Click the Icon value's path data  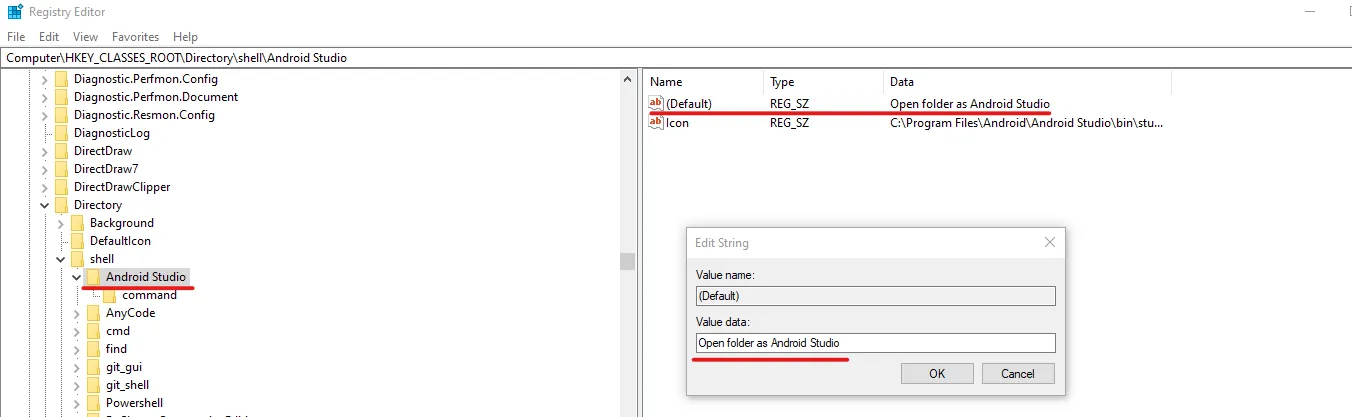[x=1027, y=123]
